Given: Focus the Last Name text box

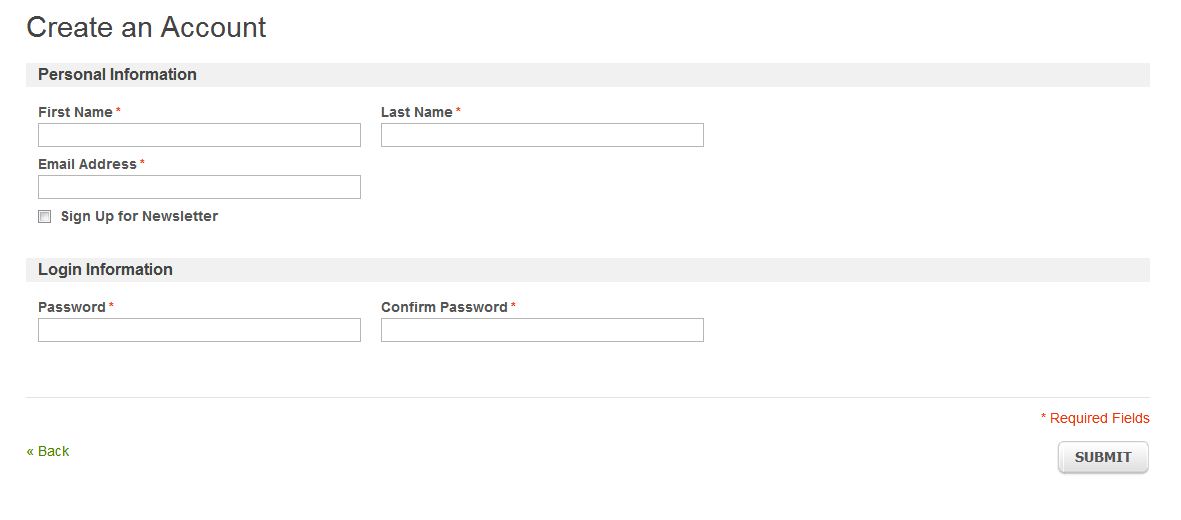Looking at the screenshot, I should (542, 135).
